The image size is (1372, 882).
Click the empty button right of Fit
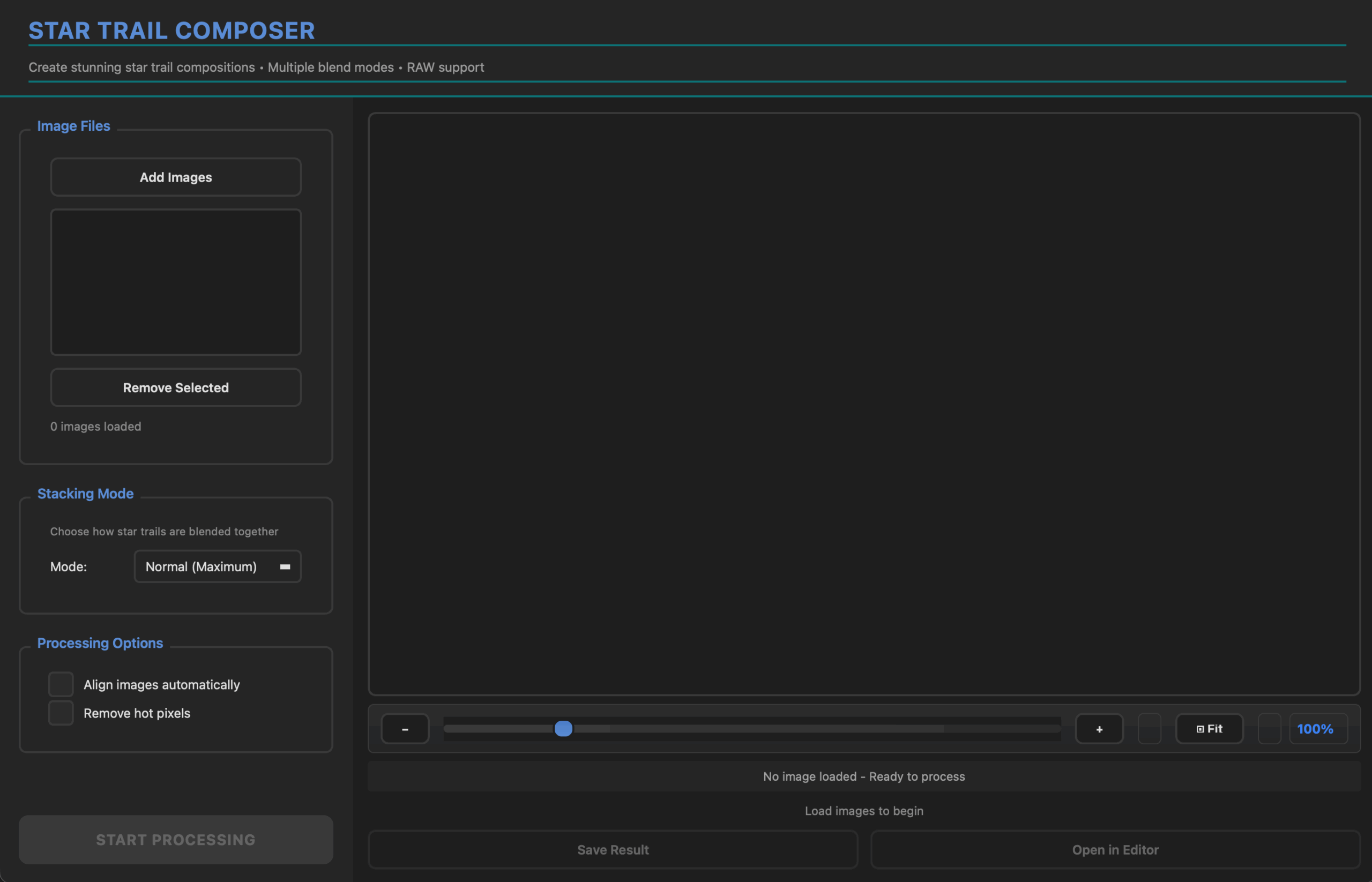[x=1269, y=729]
